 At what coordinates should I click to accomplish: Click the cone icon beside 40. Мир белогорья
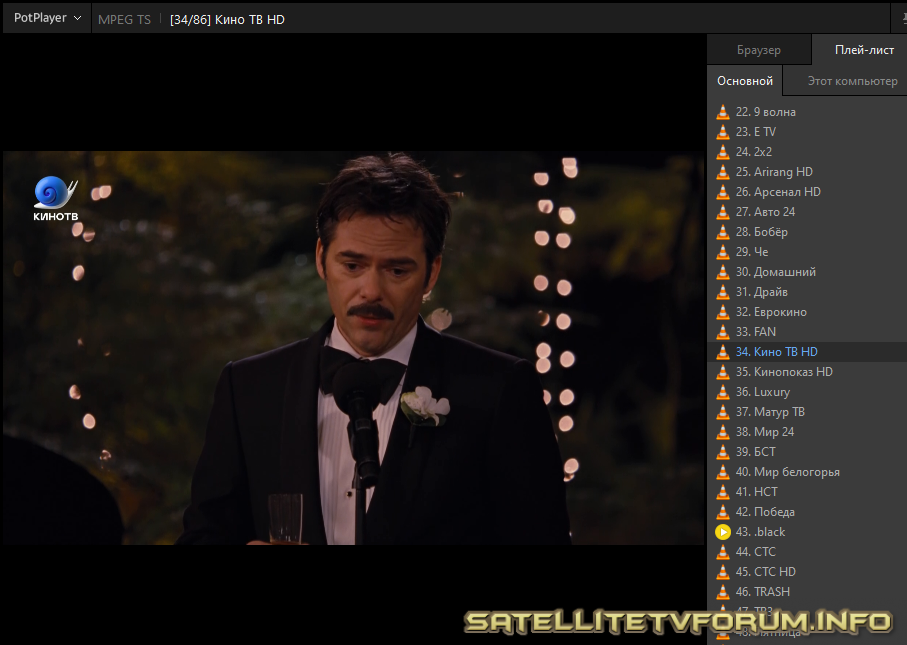click(x=723, y=472)
